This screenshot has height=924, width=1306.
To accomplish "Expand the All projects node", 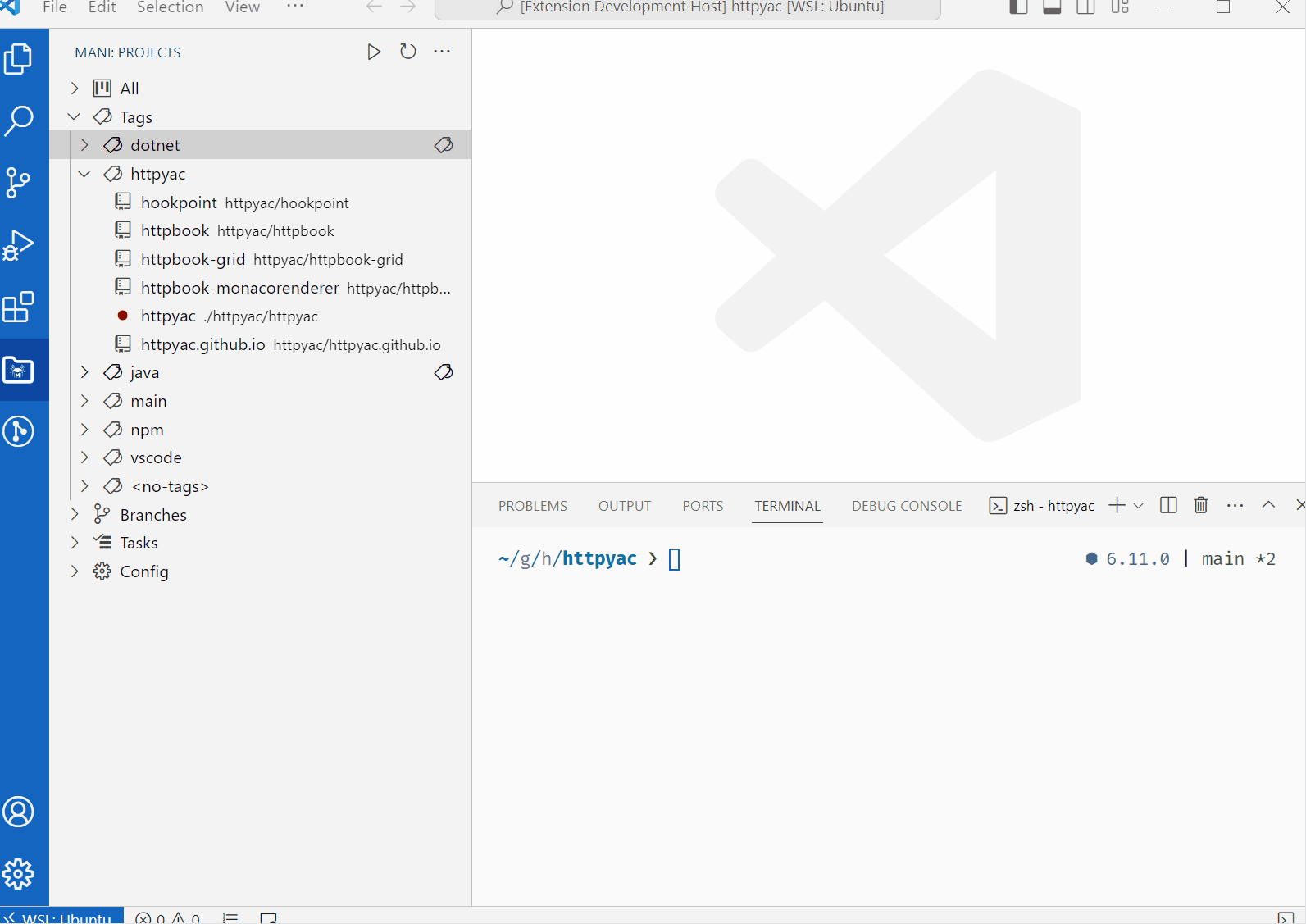I will (x=75, y=89).
